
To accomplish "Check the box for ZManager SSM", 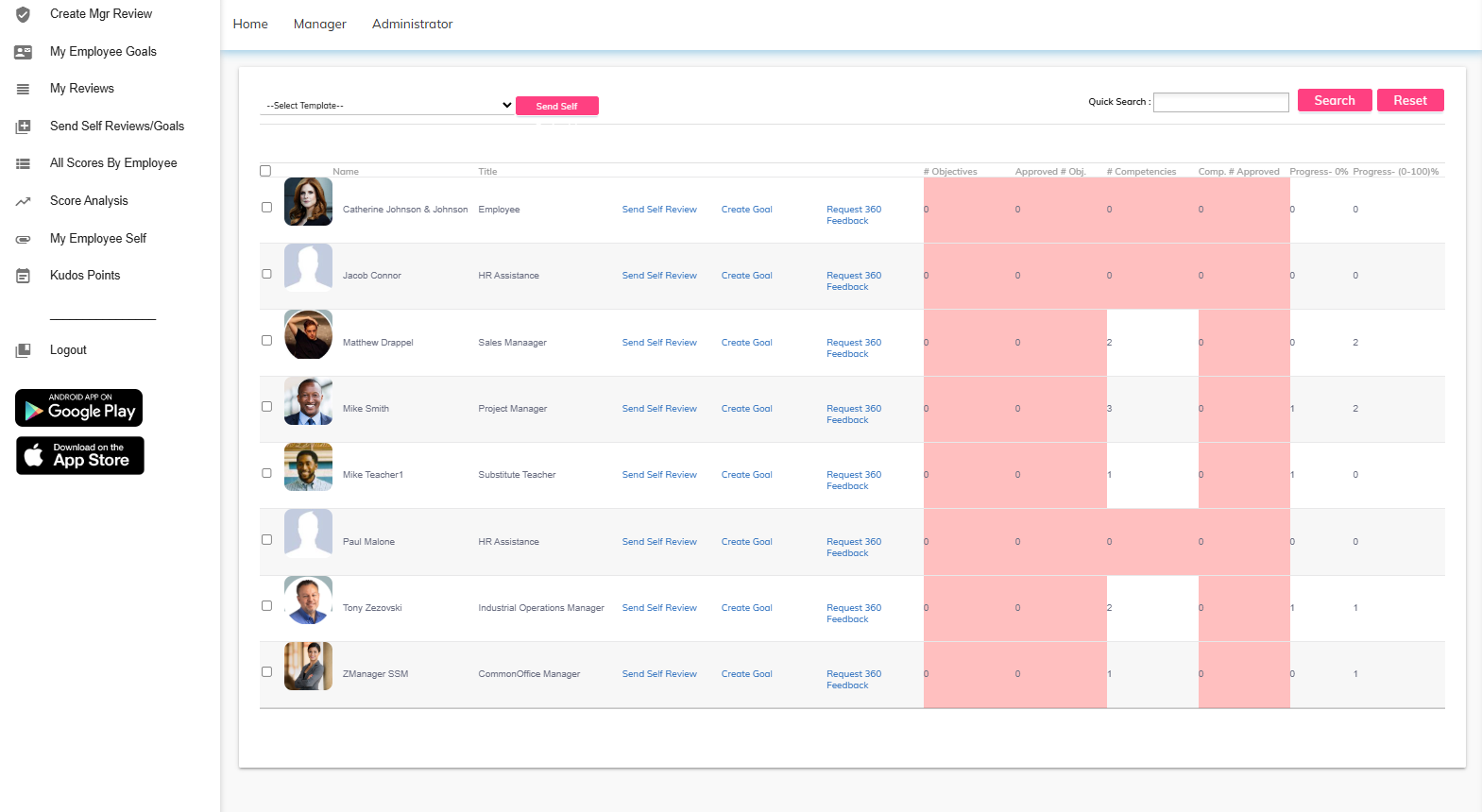I will pyautogui.click(x=266, y=671).
